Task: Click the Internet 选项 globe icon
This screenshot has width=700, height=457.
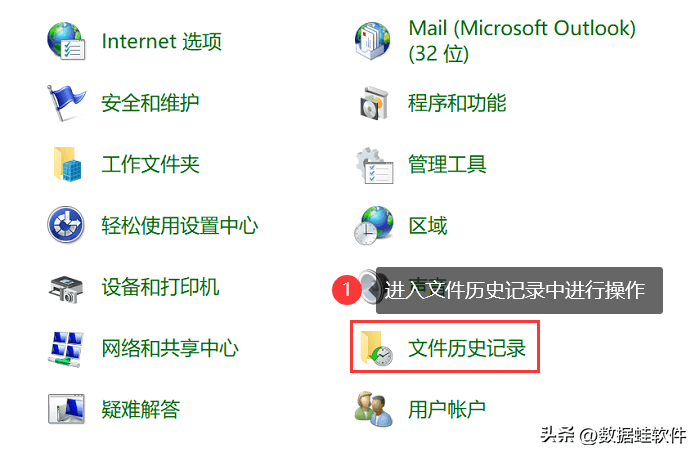Action: coord(66,41)
